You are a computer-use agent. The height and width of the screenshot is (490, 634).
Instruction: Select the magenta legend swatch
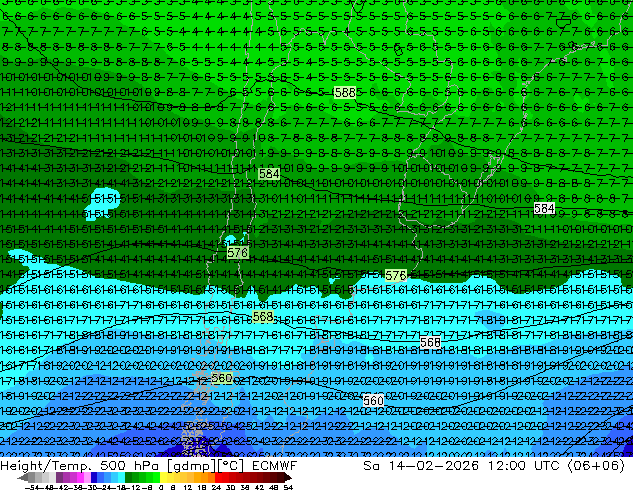[80, 477]
